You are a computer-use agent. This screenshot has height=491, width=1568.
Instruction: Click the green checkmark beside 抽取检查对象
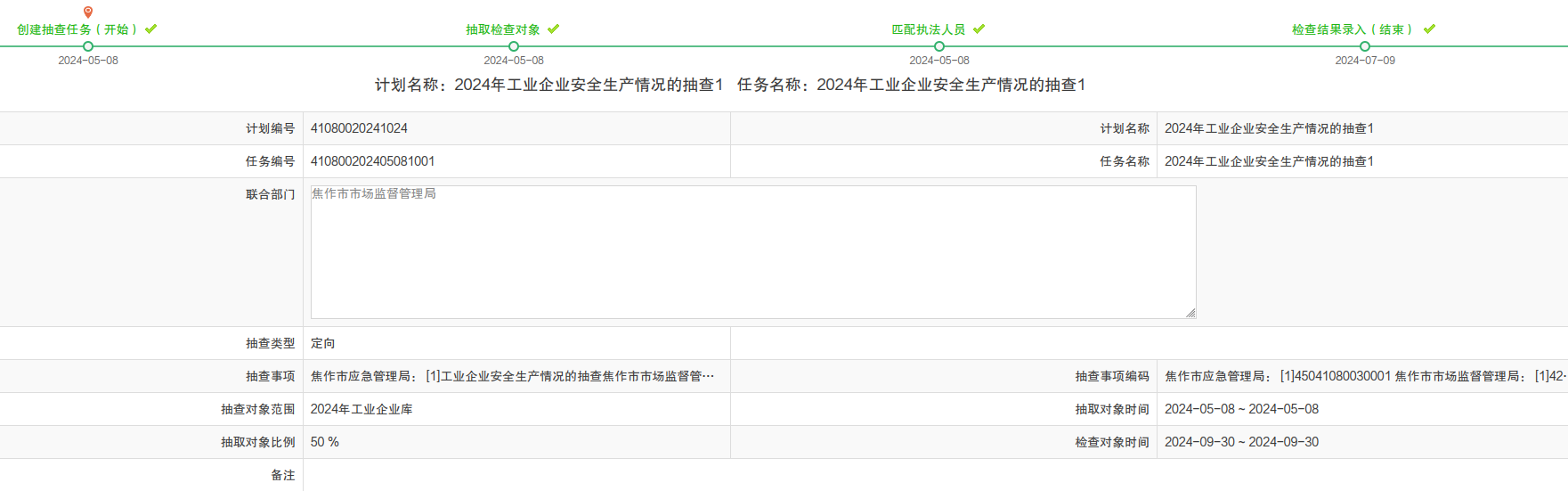pyautogui.click(x=554, y=29)
